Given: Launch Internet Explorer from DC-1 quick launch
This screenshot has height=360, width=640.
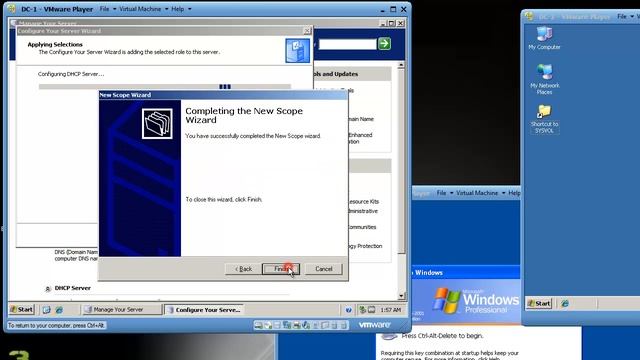Looking at the screenshot, I should (x=59, y=310).
